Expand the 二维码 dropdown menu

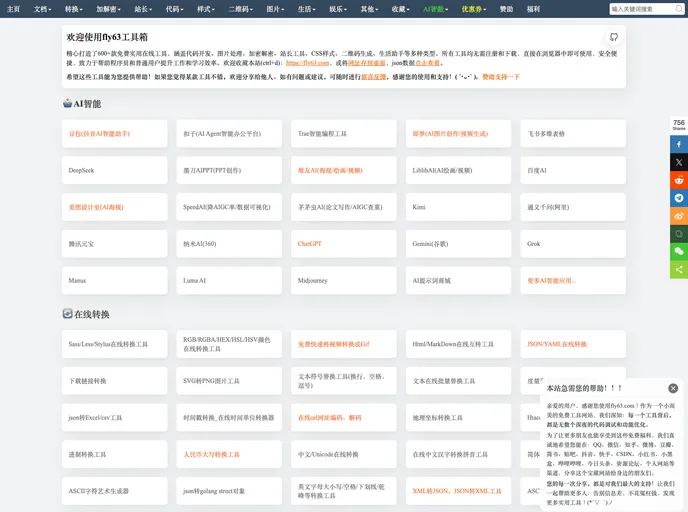pos(240,9)
